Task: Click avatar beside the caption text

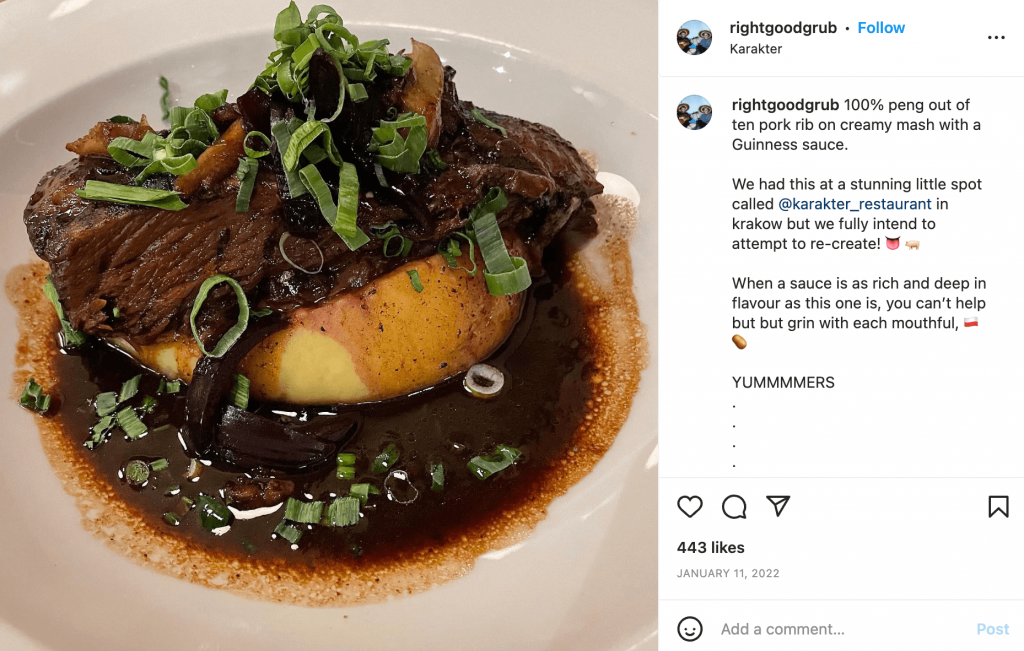Action: tap(694, 112)
